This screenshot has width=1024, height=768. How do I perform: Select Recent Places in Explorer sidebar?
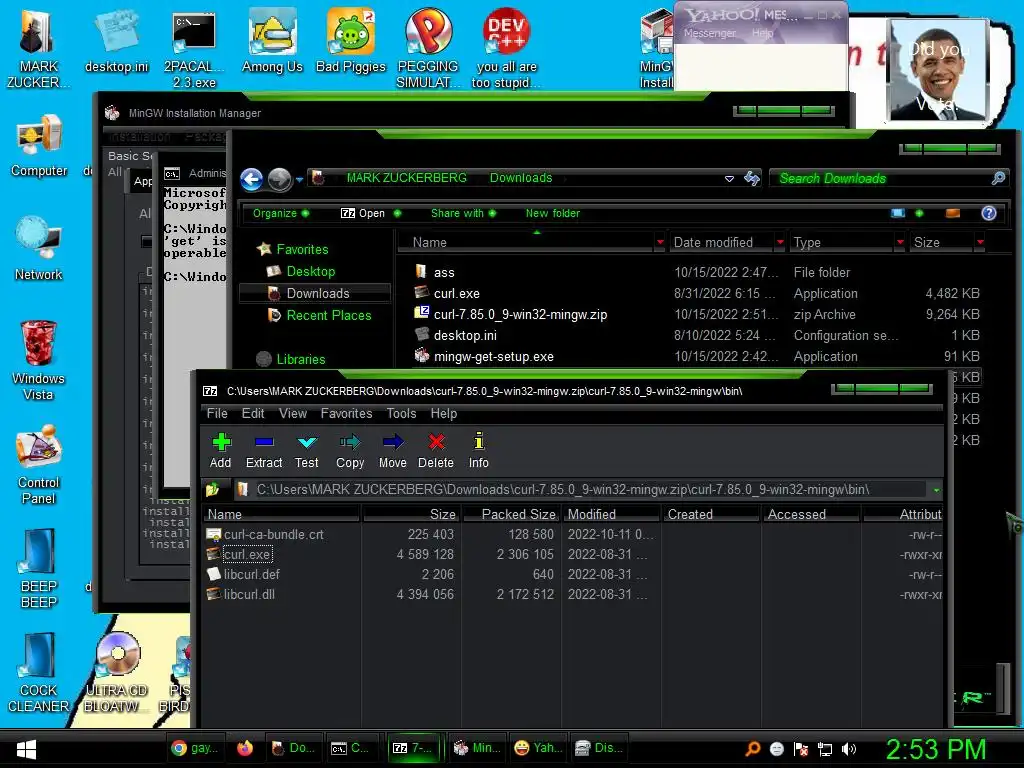click(x=328, y=315)
